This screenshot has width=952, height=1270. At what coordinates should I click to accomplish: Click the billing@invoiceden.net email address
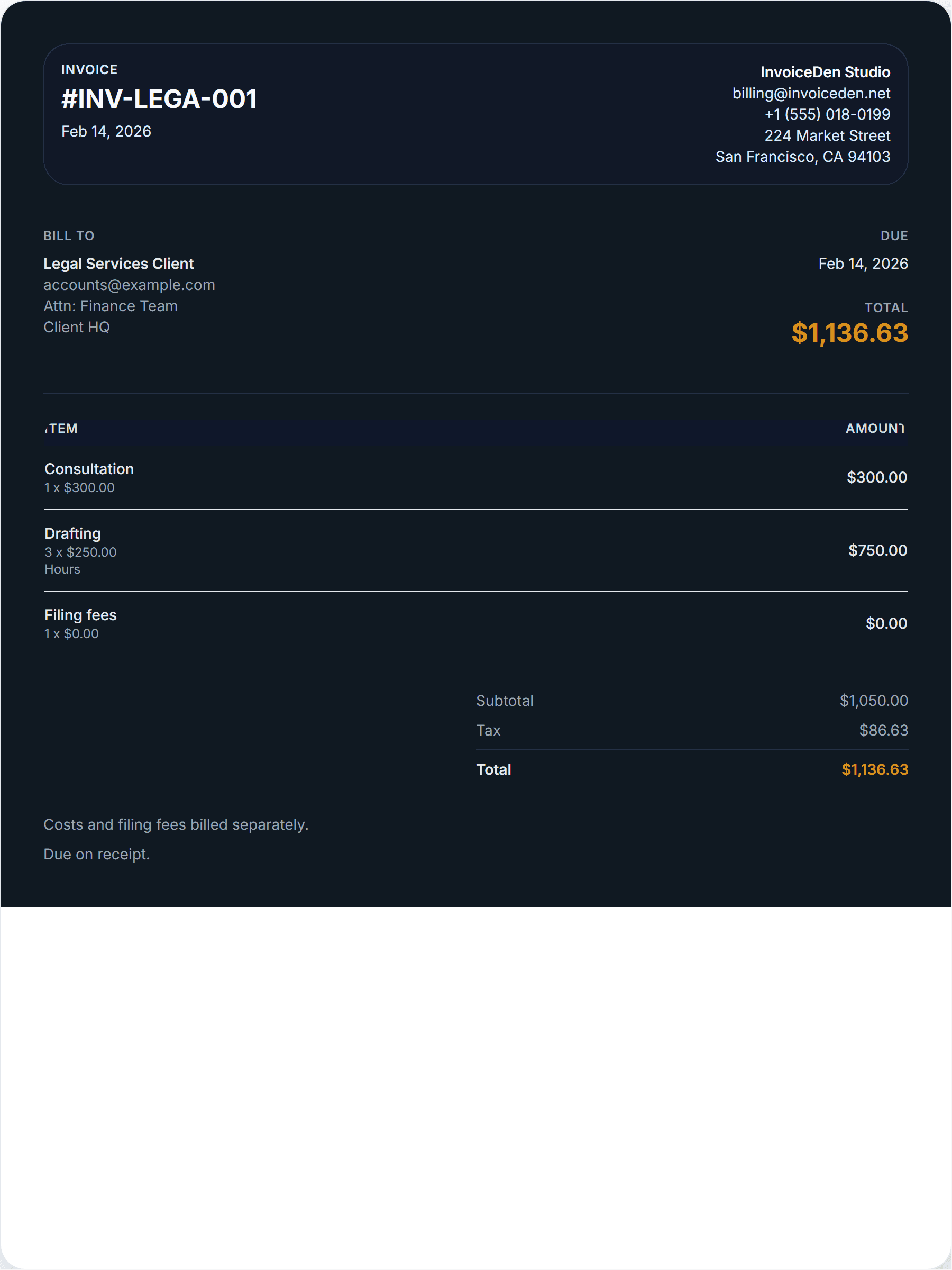coord(811,93)
